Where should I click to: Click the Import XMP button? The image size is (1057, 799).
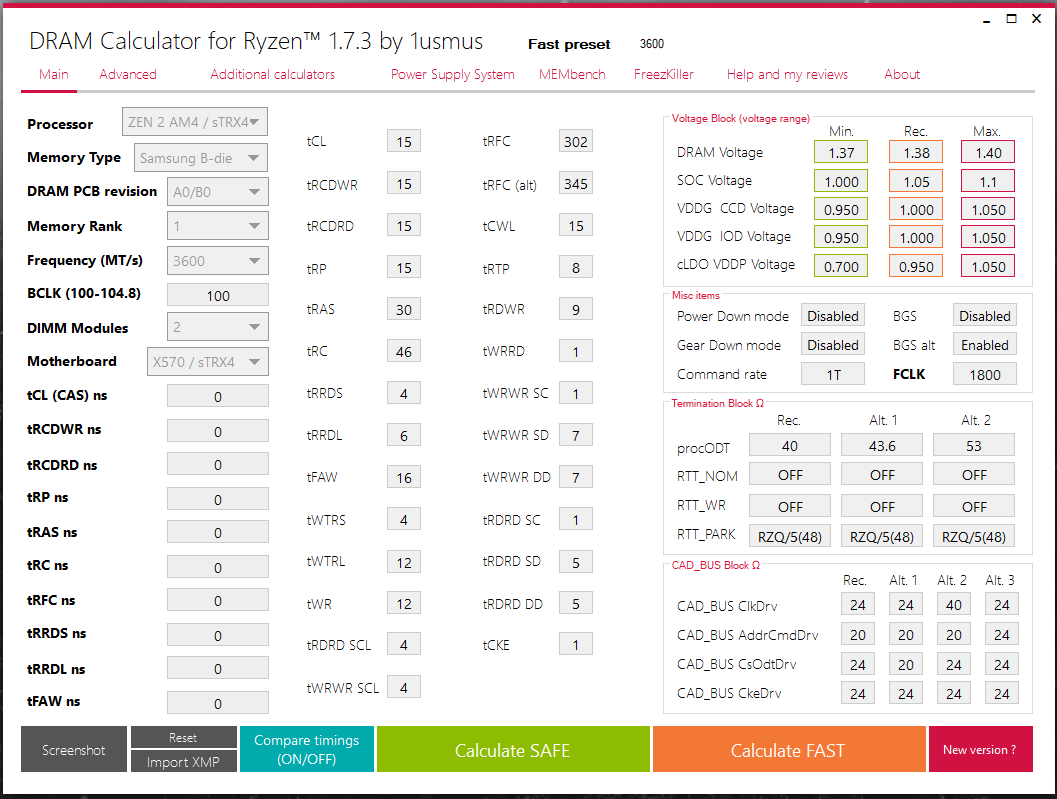pos(183,761)
